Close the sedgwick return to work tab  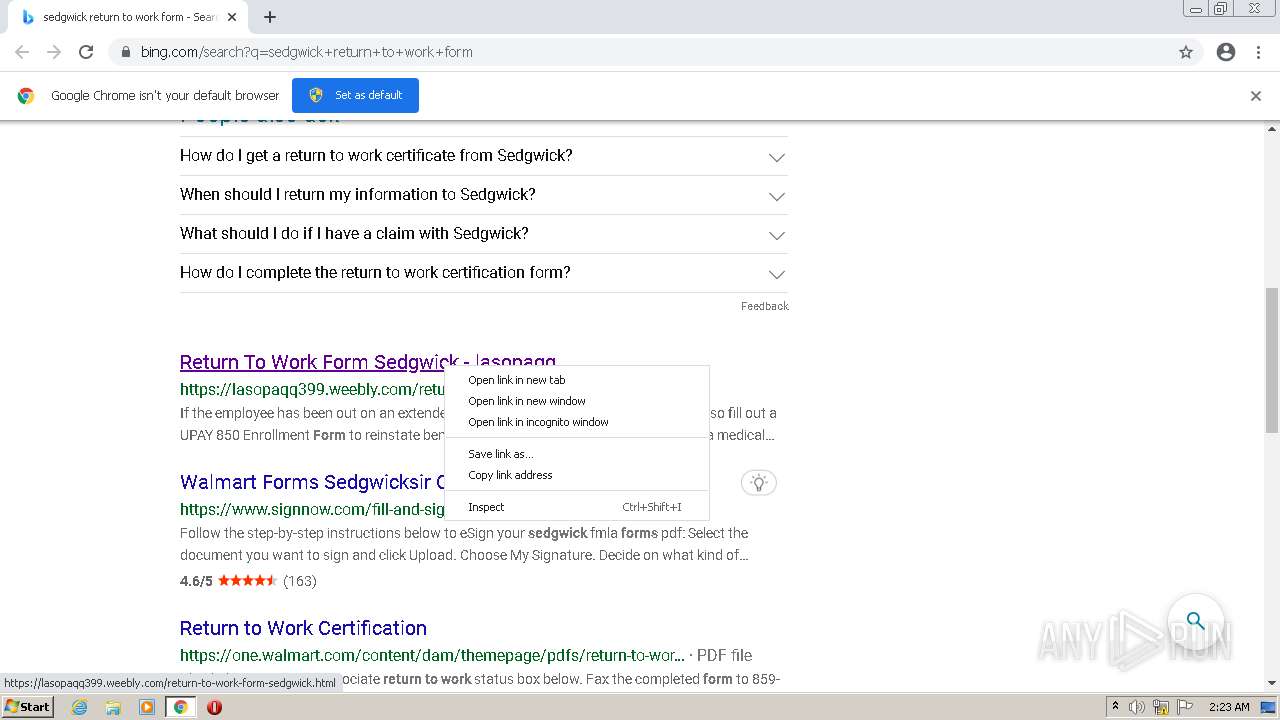(232, 17)
